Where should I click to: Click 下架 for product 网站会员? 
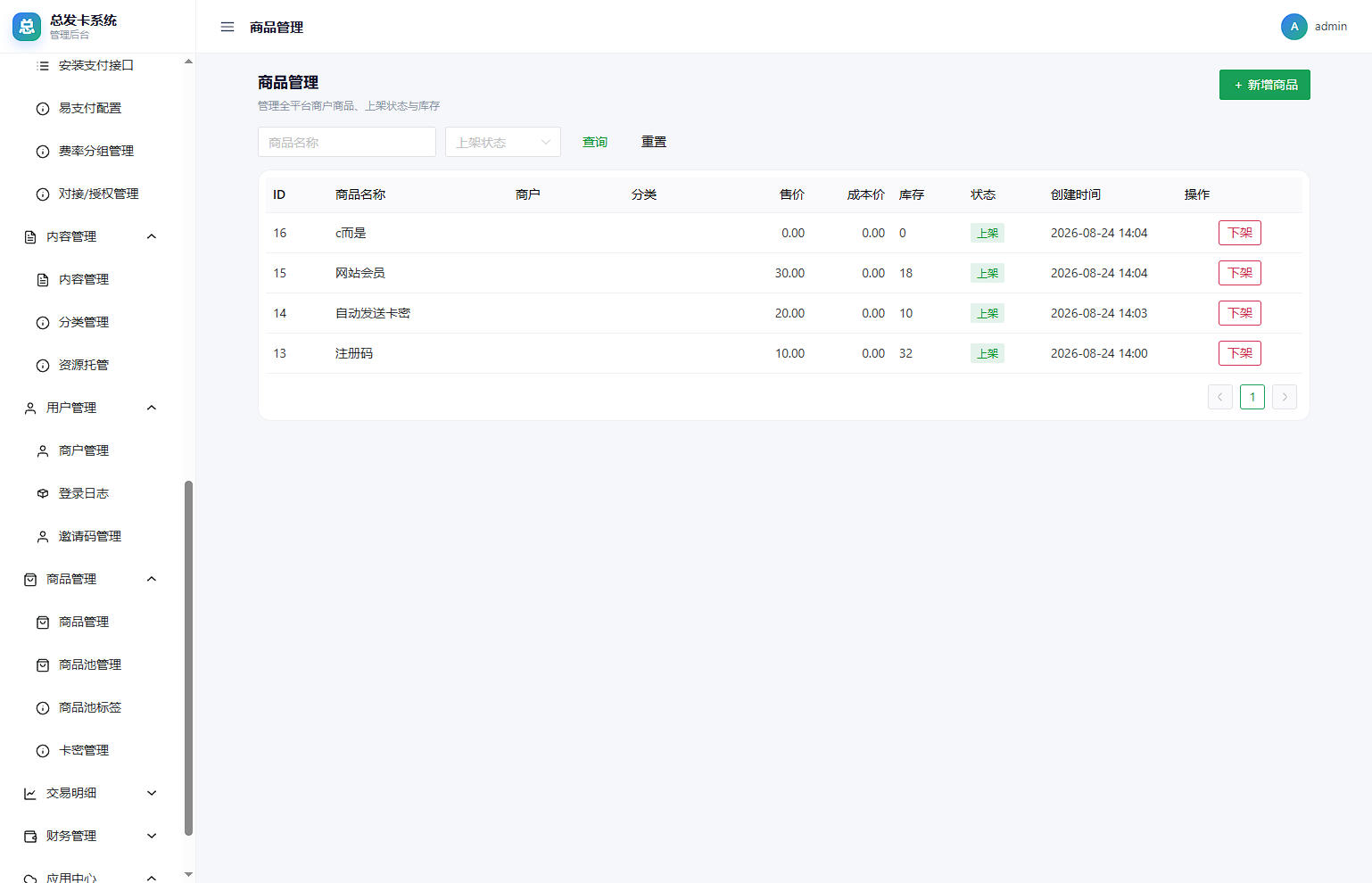1240,273
